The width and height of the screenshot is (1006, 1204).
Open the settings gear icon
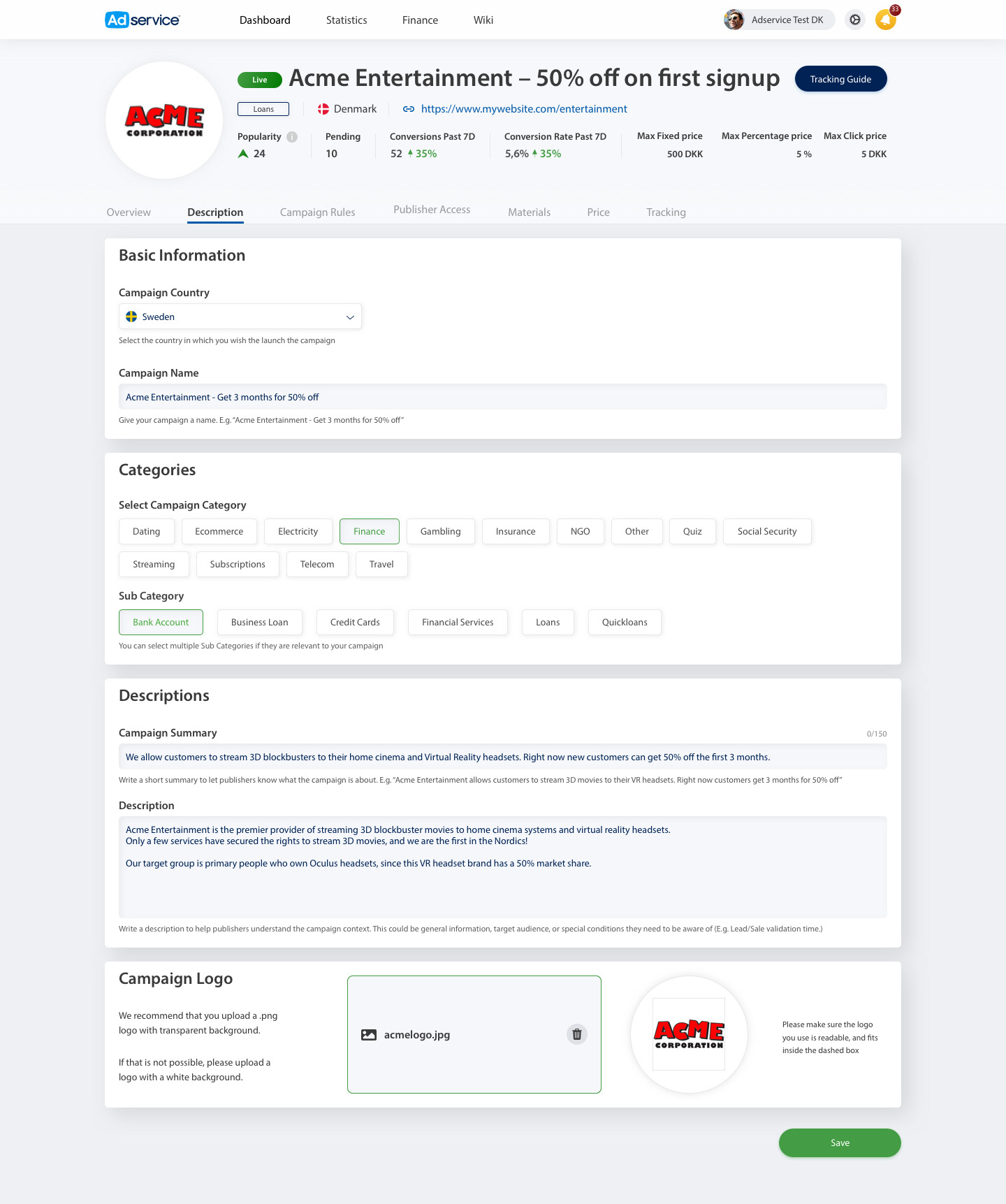855,20
